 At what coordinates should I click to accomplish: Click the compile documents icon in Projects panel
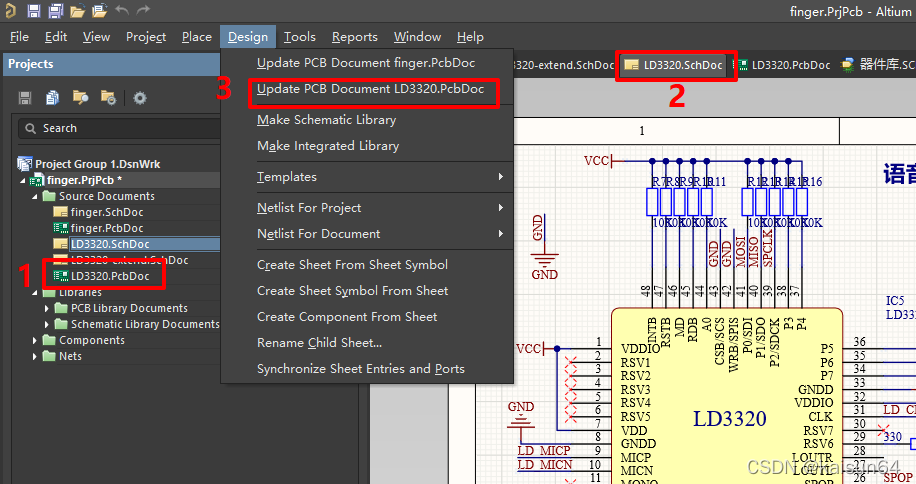click(53, 98)
